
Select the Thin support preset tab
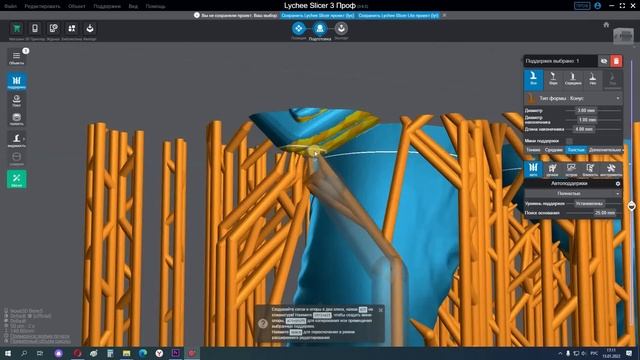533,150
